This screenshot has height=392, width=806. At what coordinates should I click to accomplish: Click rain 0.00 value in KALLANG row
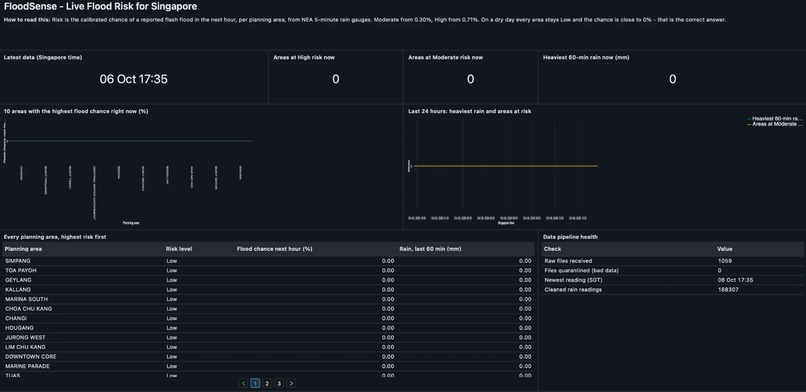525,290
